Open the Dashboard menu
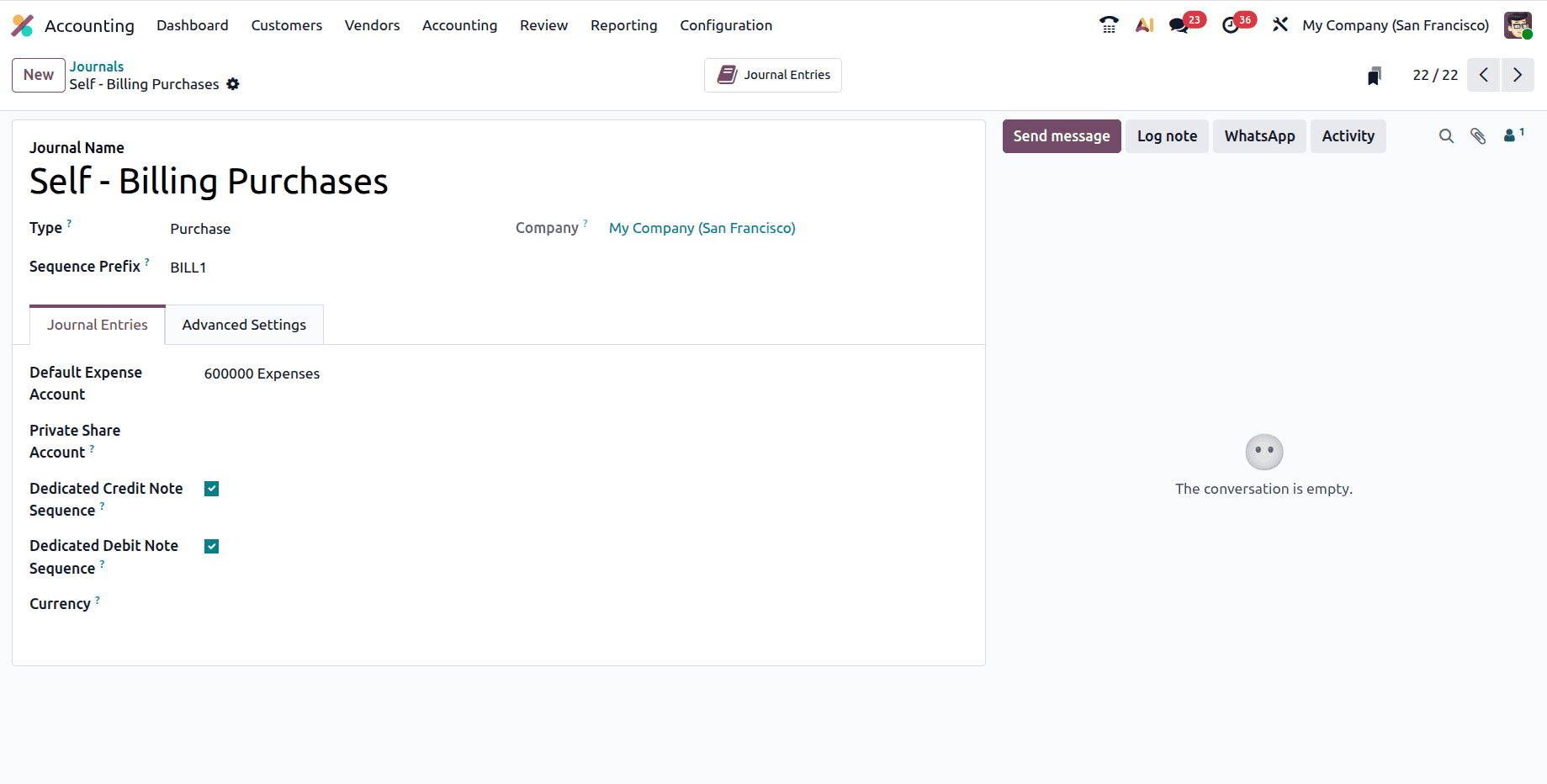Screen dimensions: 1547x784 pyautogui.click(x=193, y=25)
